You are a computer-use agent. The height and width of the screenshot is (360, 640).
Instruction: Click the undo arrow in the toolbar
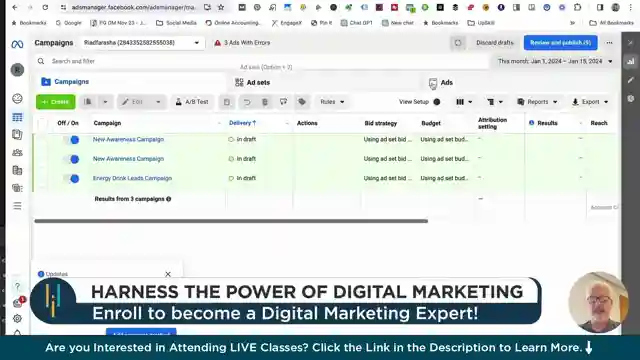(247, 102)
